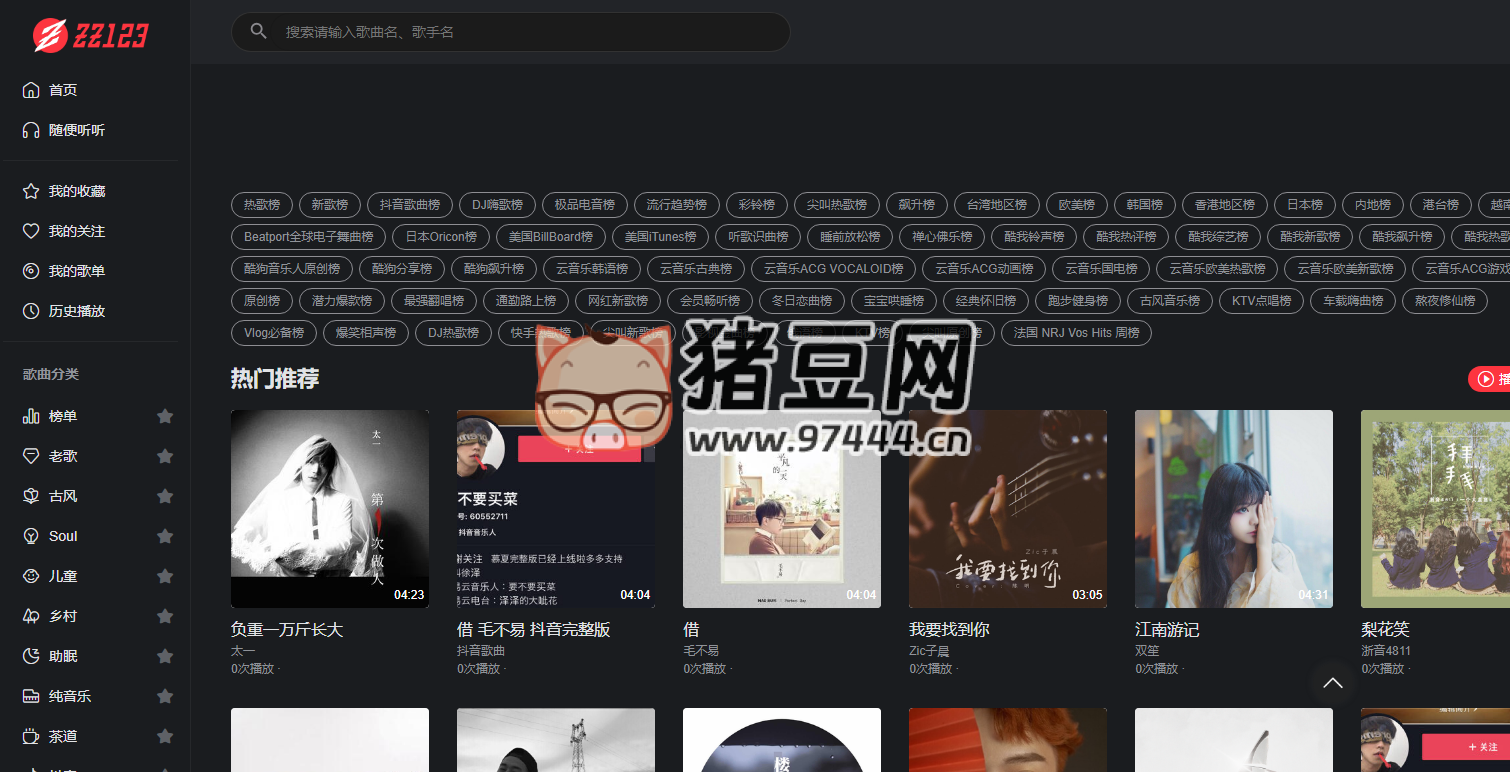Click the 车载嗨曲榜 tag
Screen dimensions: 1510x772
pos(1353,301)
